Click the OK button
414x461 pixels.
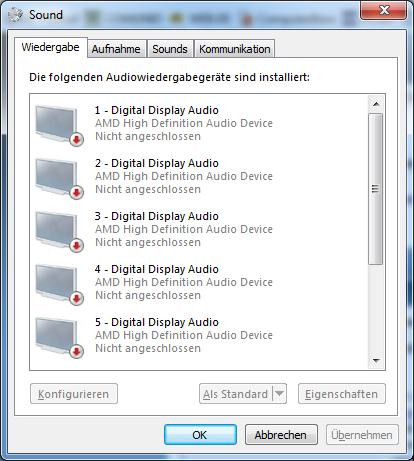click(200, 435)
